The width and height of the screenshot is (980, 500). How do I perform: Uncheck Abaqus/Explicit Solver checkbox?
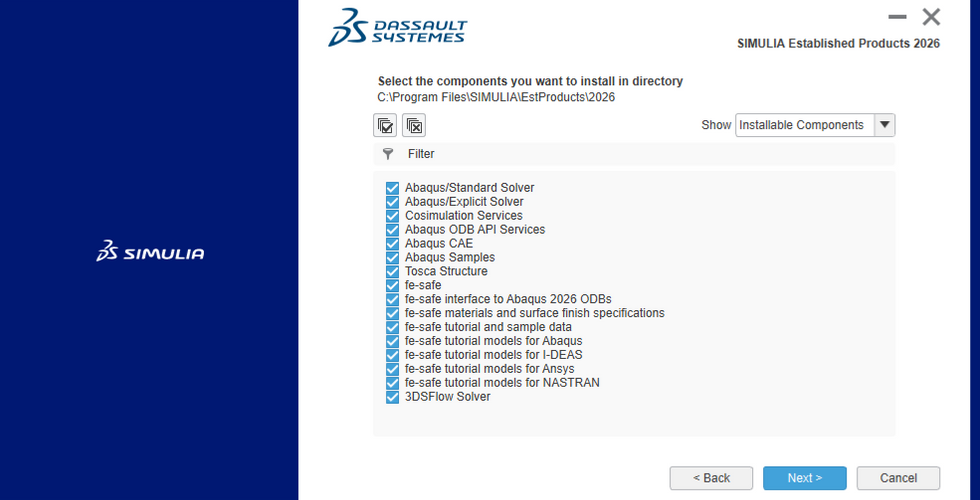pyautogui.click(x=392, y=202)
